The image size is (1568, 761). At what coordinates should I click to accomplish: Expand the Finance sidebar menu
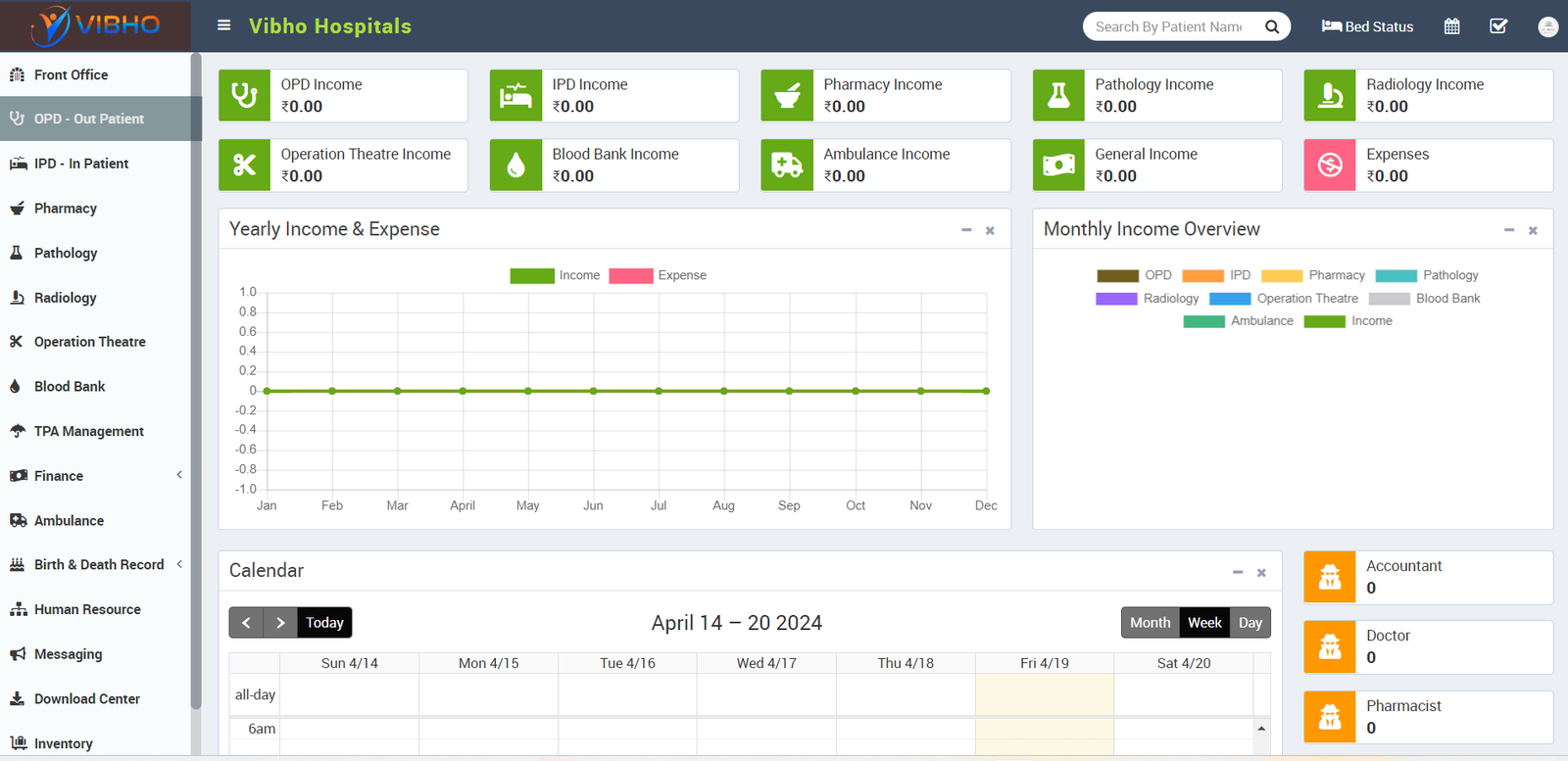pos(95,476)
